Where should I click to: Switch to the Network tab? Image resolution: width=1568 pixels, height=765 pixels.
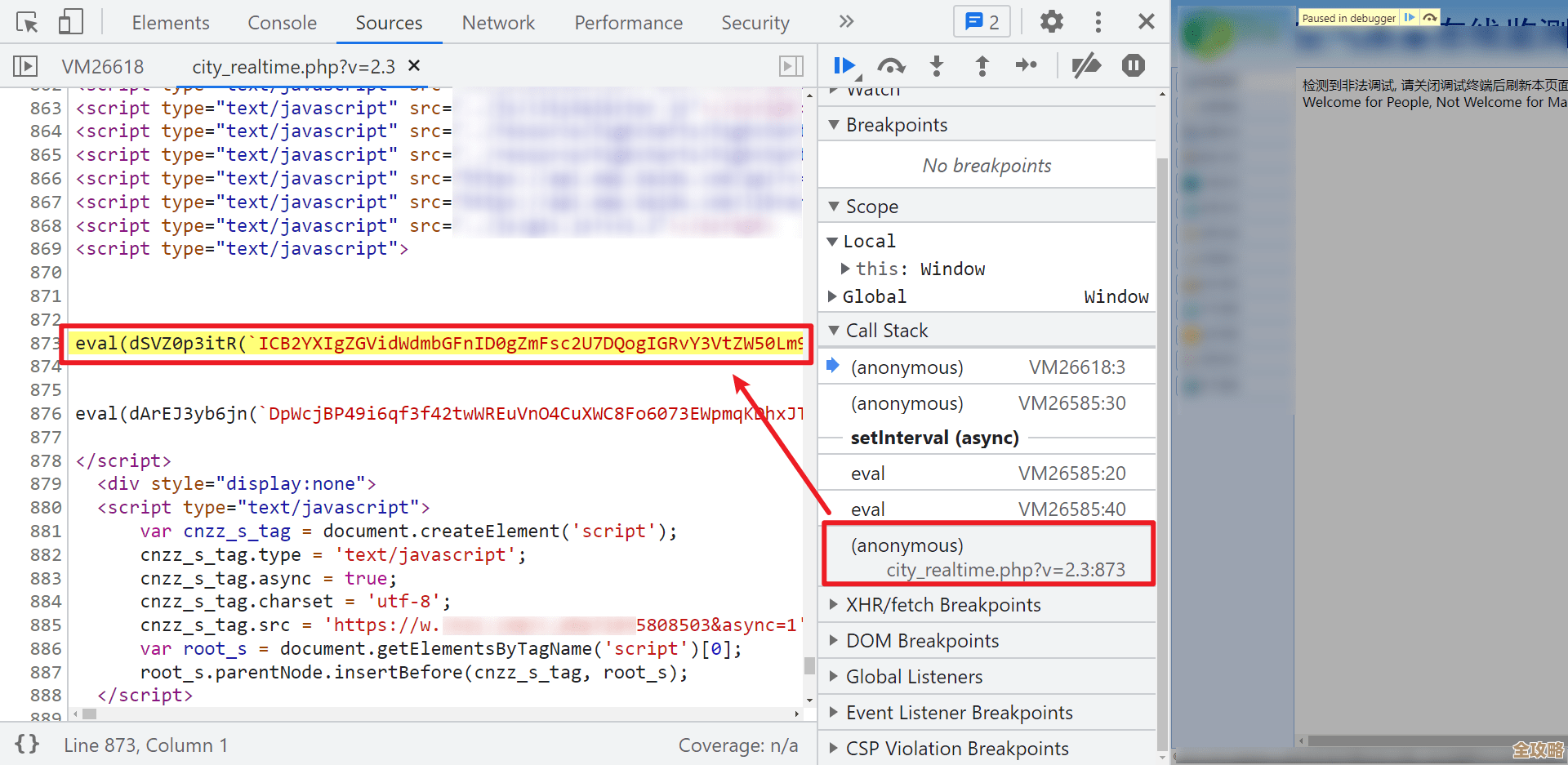tap(497, 23)
